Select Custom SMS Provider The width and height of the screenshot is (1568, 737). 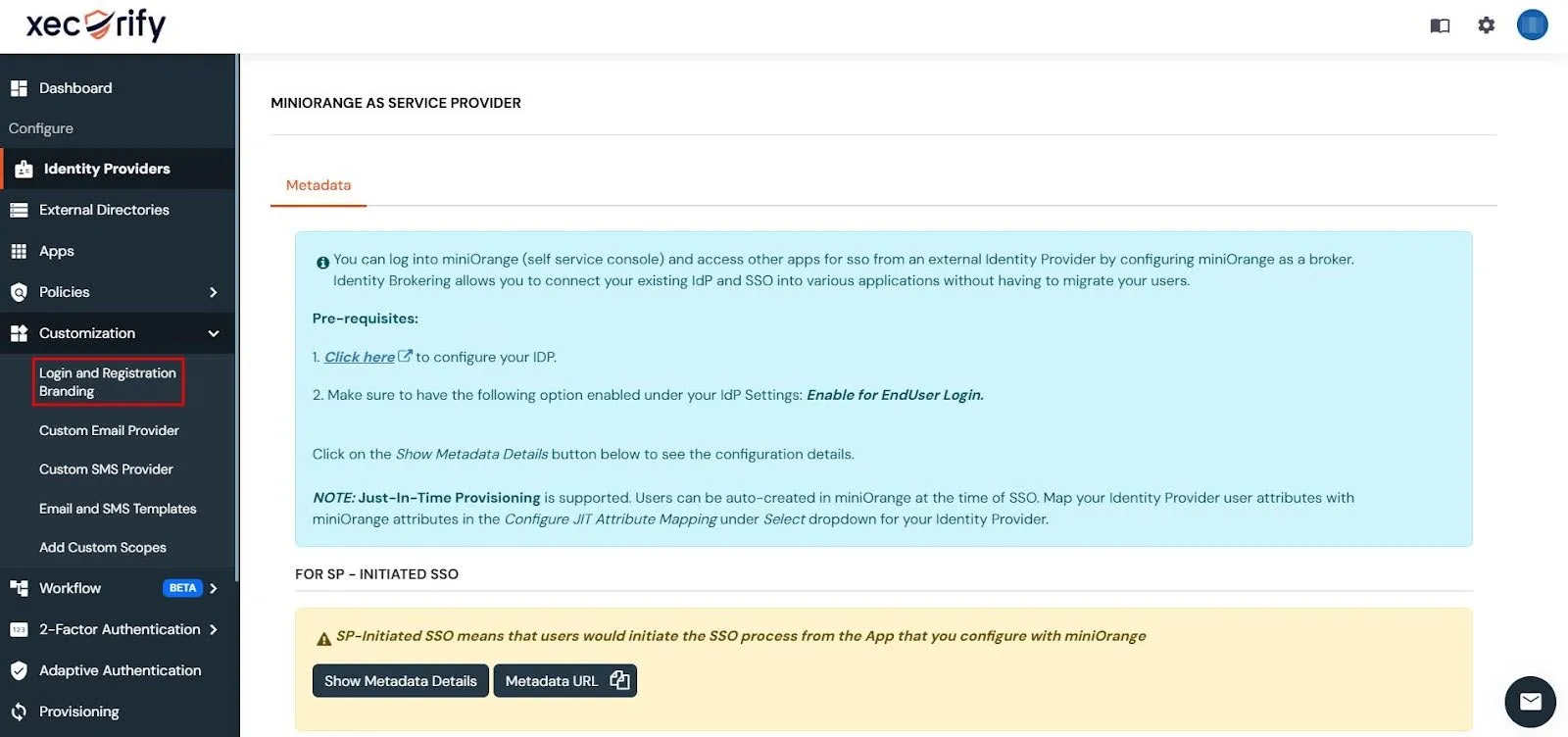[106, 469]
